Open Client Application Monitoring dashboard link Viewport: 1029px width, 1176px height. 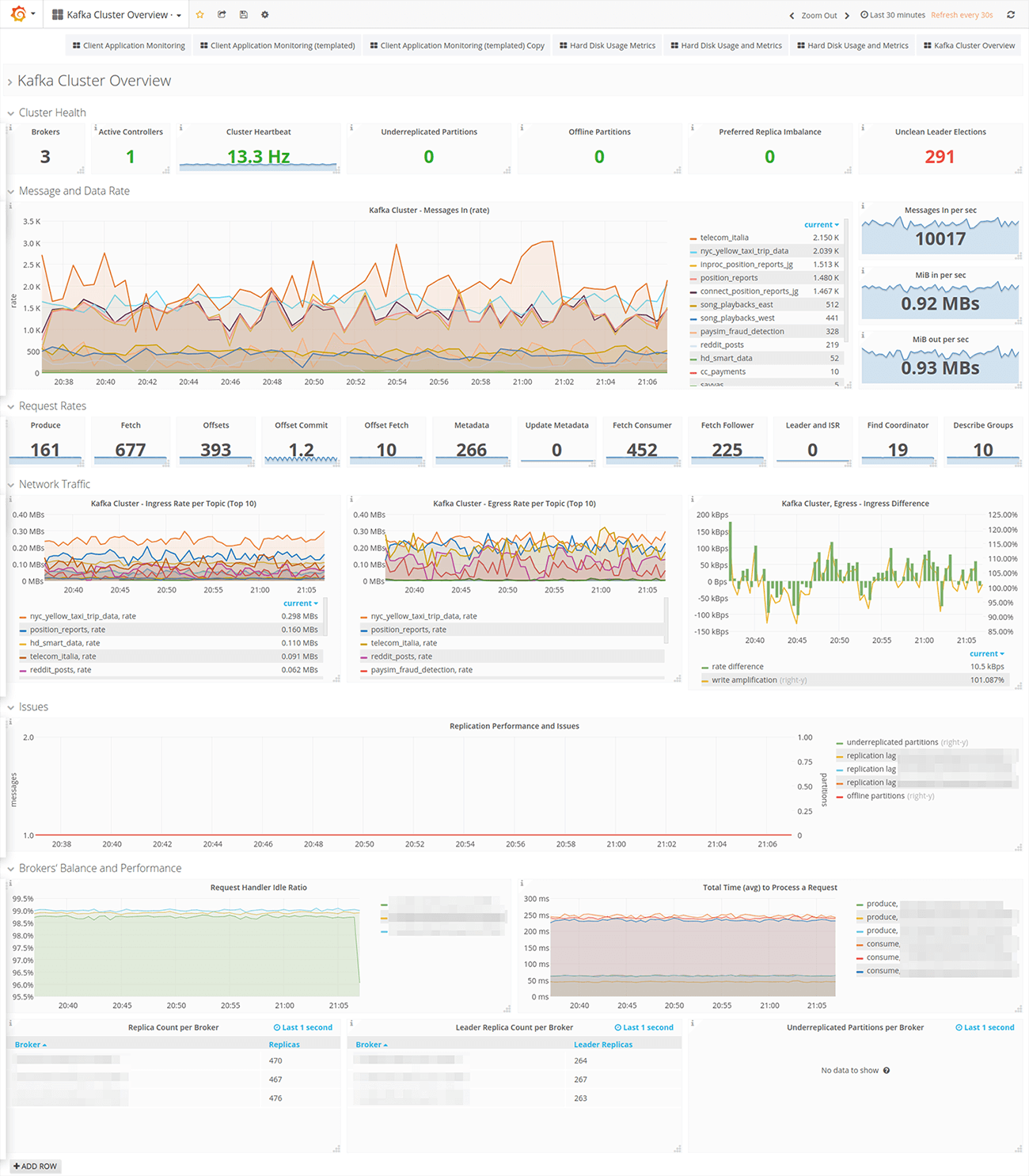tap(128, 46)
